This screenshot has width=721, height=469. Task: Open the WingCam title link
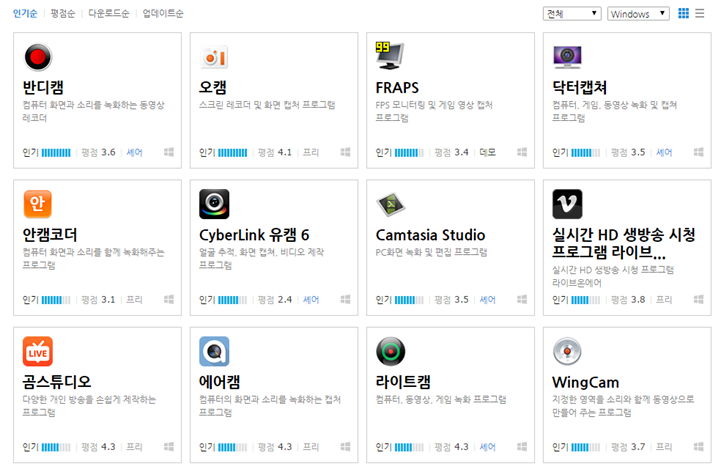585,382
